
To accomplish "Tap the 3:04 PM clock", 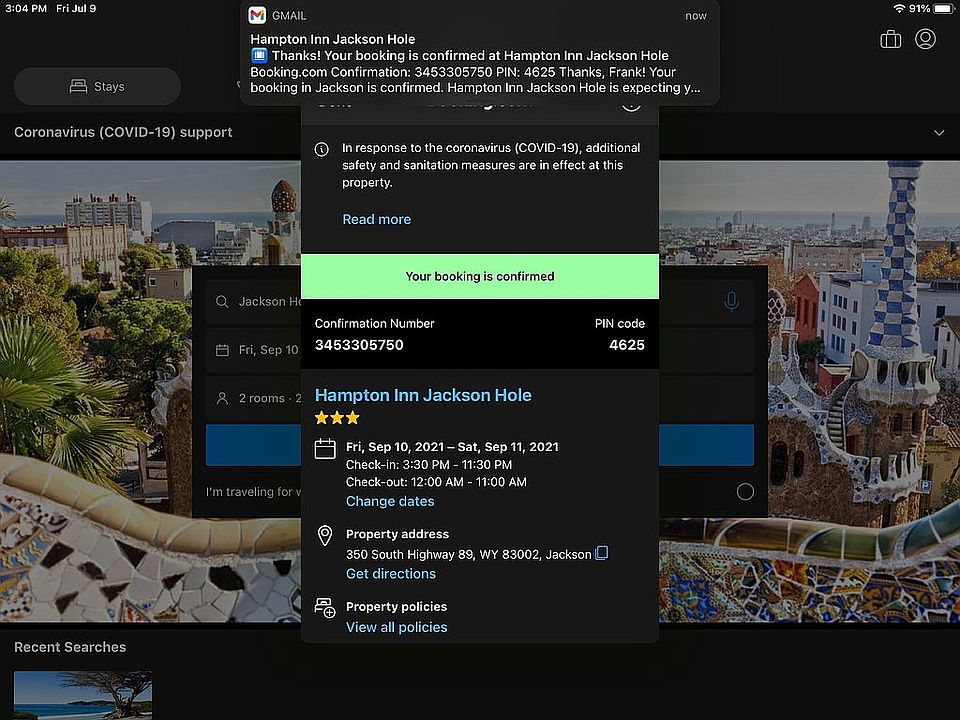I will coord(26,9).
